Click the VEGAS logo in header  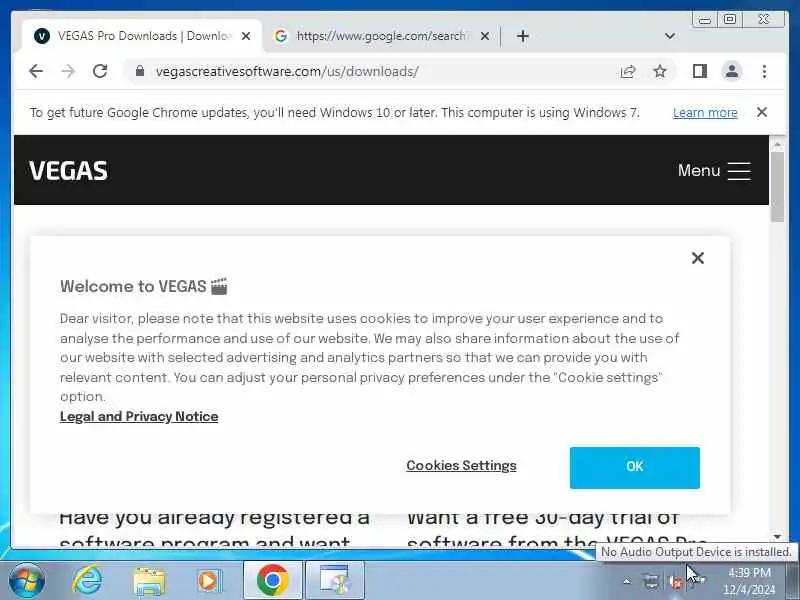68,170
